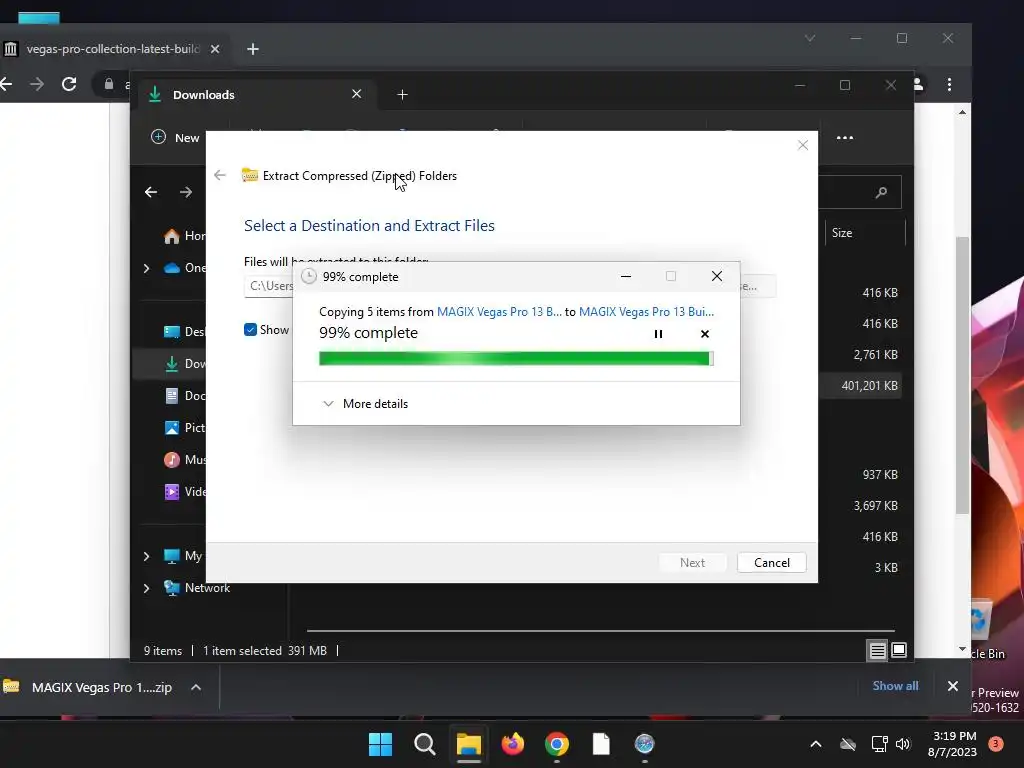Open options chevron for downloaded zip
This screenshot has width=1024, height=768.
pyautogui.click(x=196, y=687)
